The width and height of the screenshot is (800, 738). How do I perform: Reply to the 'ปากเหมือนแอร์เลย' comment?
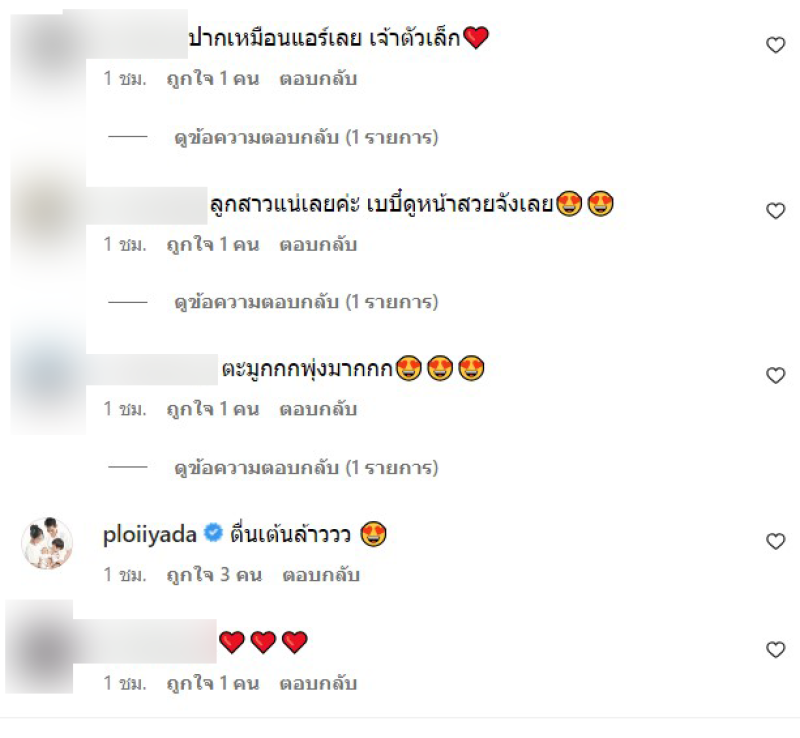click(x=318, y=79)
